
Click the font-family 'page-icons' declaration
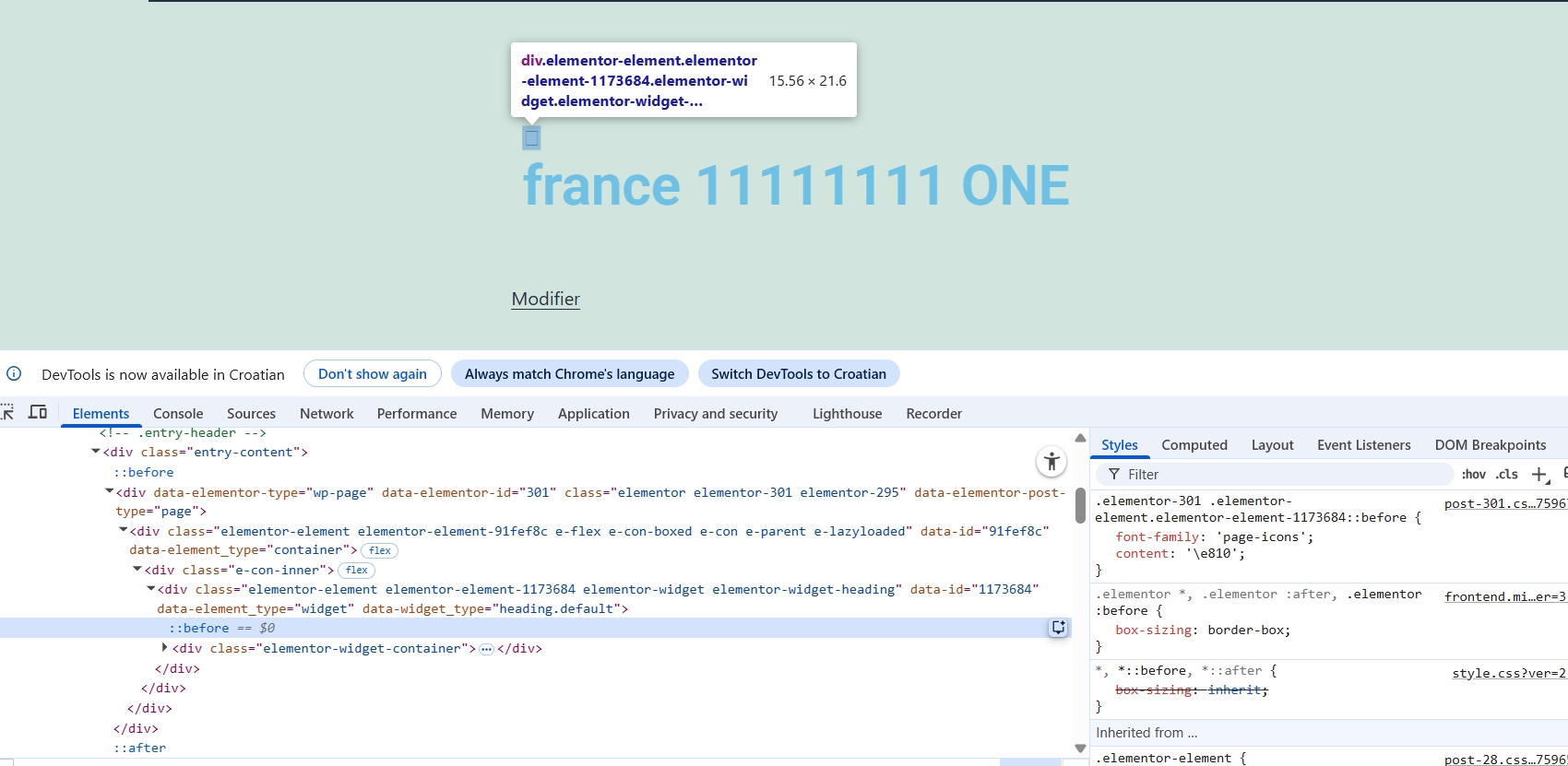(1215, 536)
